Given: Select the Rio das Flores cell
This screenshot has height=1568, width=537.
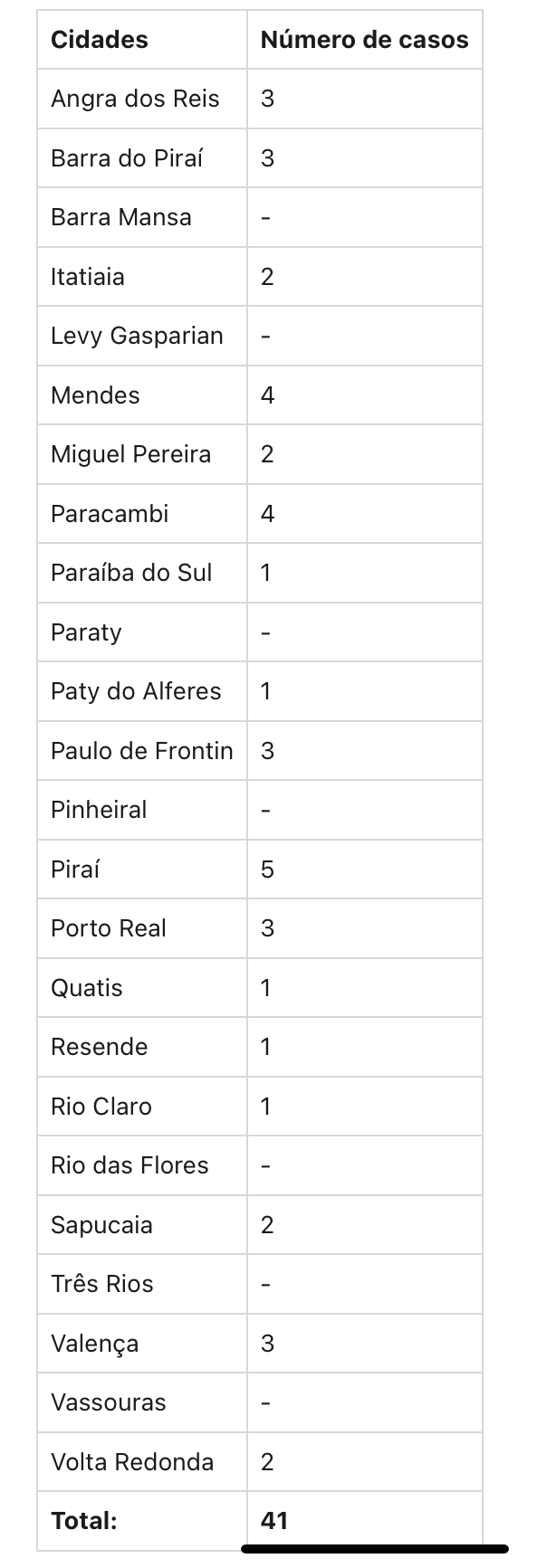Looking at the screenshot, I should click(x=142, y=1165).
